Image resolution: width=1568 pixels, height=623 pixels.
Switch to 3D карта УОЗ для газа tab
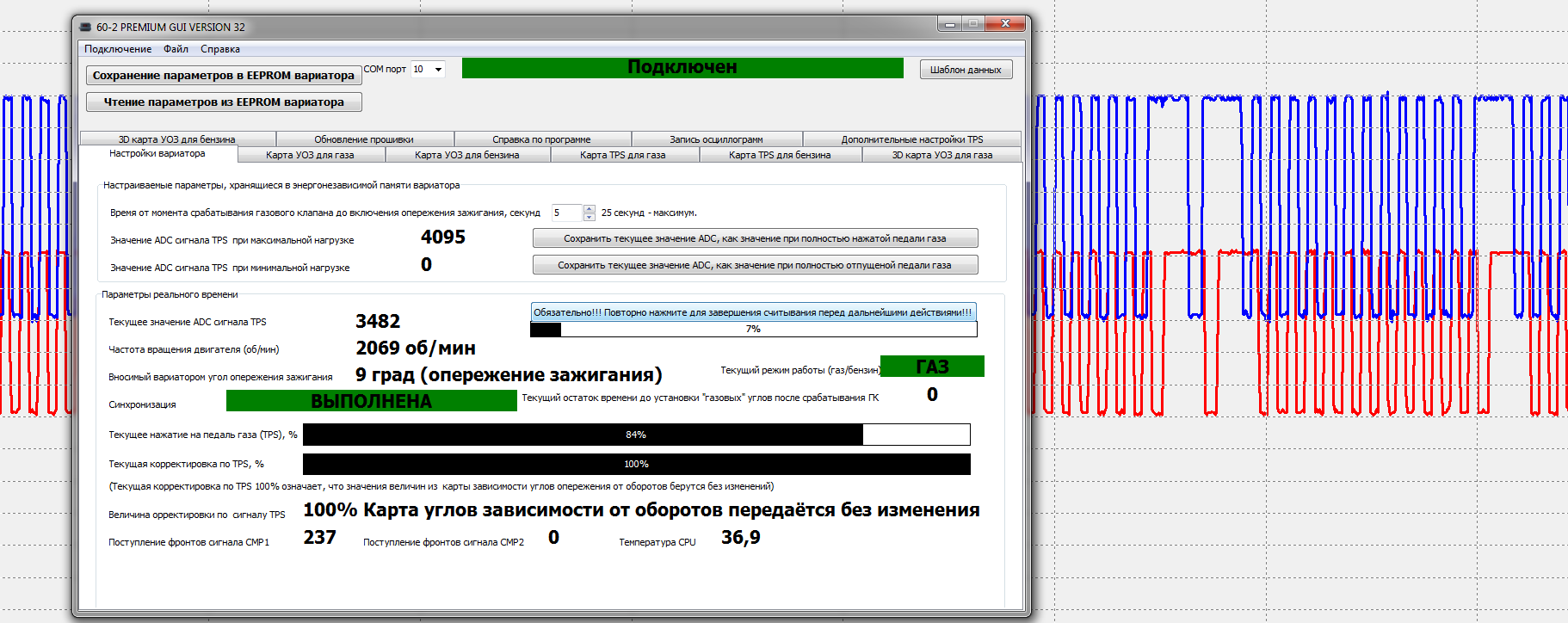point(942,155)
